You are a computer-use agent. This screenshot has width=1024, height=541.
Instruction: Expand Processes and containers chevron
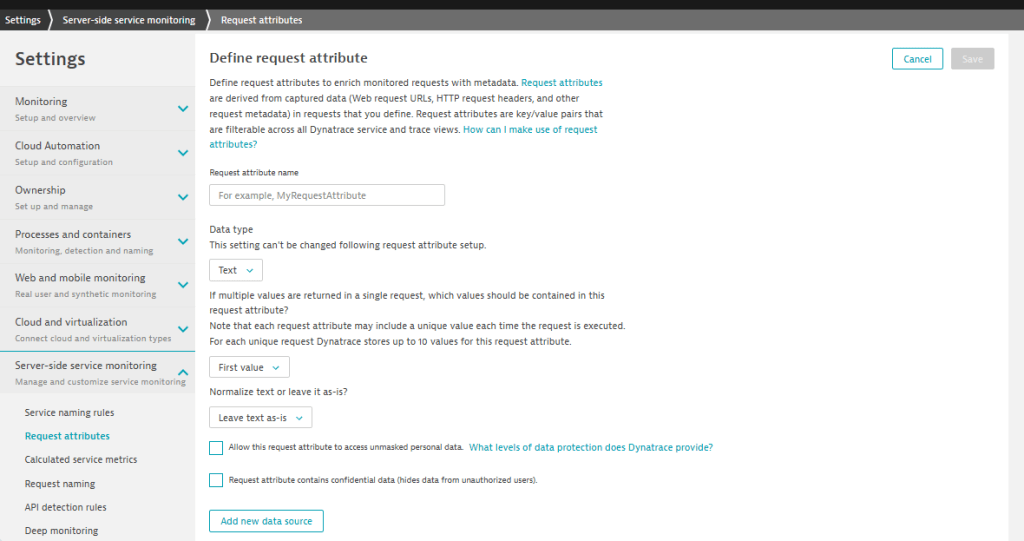[x=183, y=242]
